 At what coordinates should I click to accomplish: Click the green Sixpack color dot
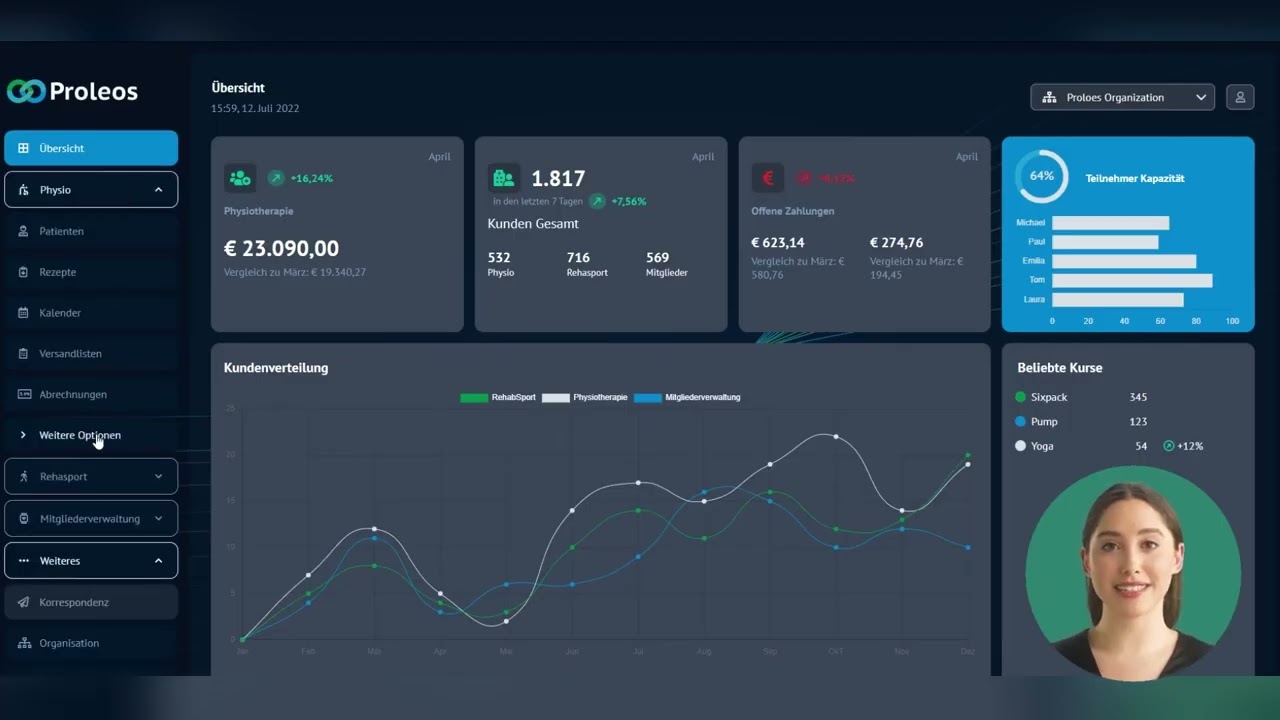click(x=1020, y=397)
